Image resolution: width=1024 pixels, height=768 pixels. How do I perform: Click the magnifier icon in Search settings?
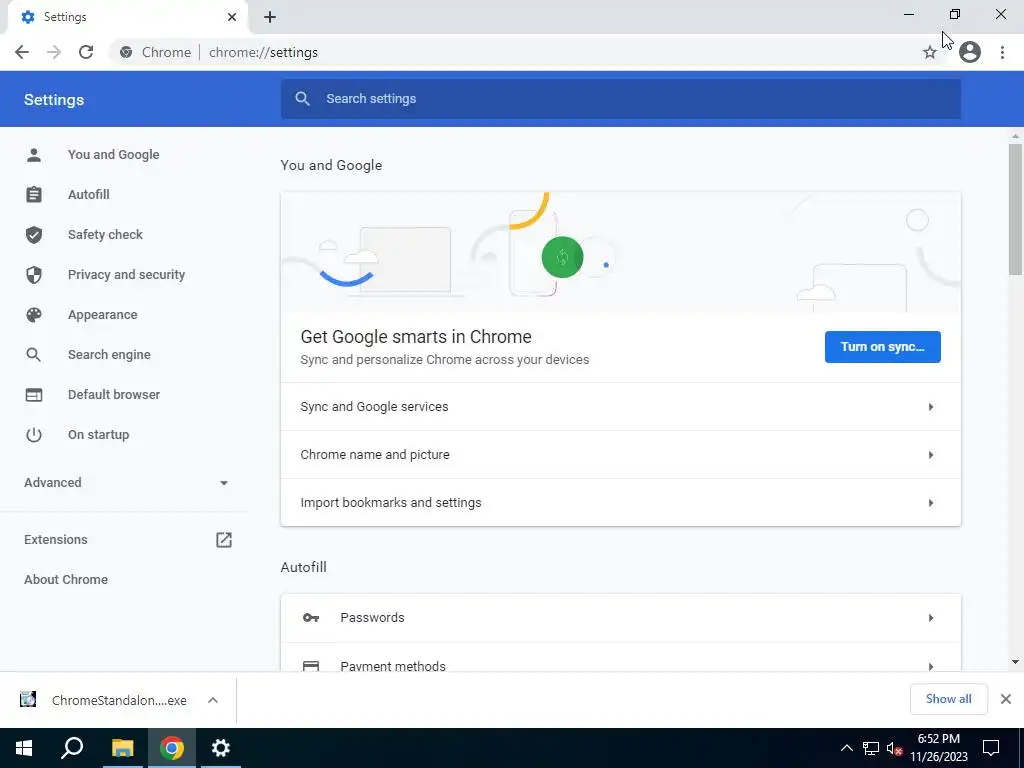[302, 99]
